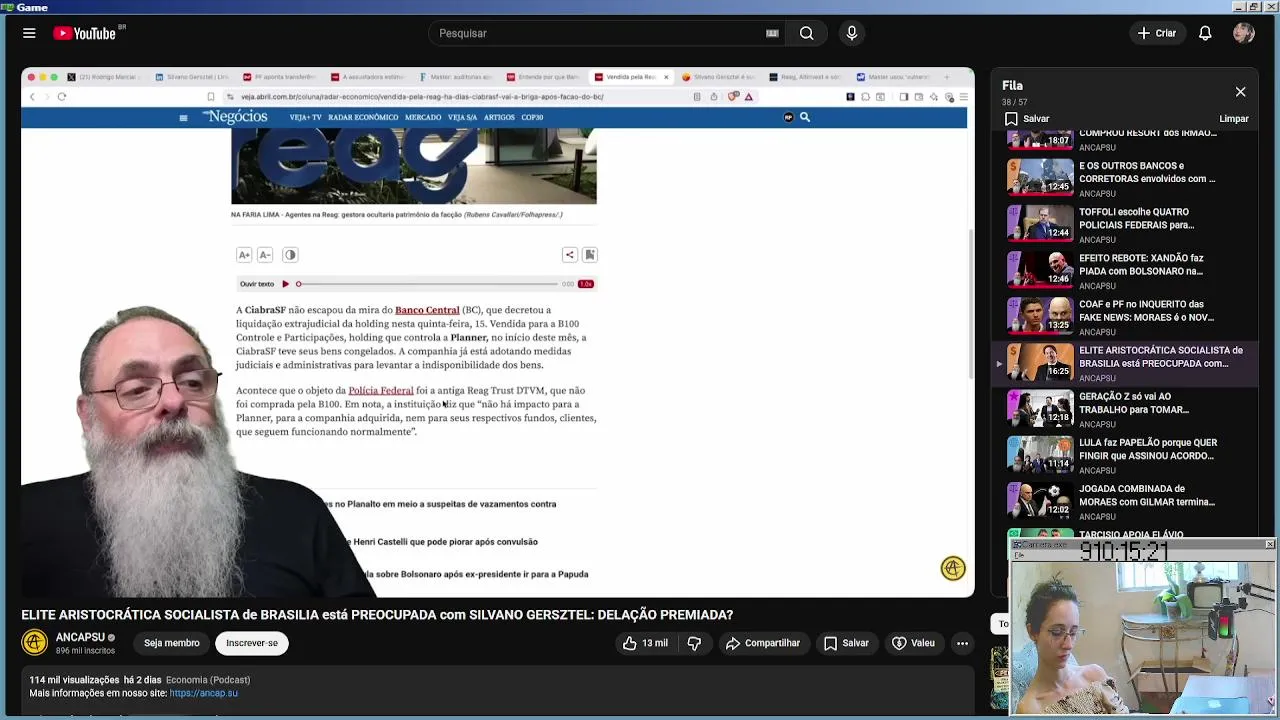Image resolution: width=1280 pixels, height=720 pixels.
Task: Click Seja membro button
Action: pyautogui.click(x=171, y=643)
